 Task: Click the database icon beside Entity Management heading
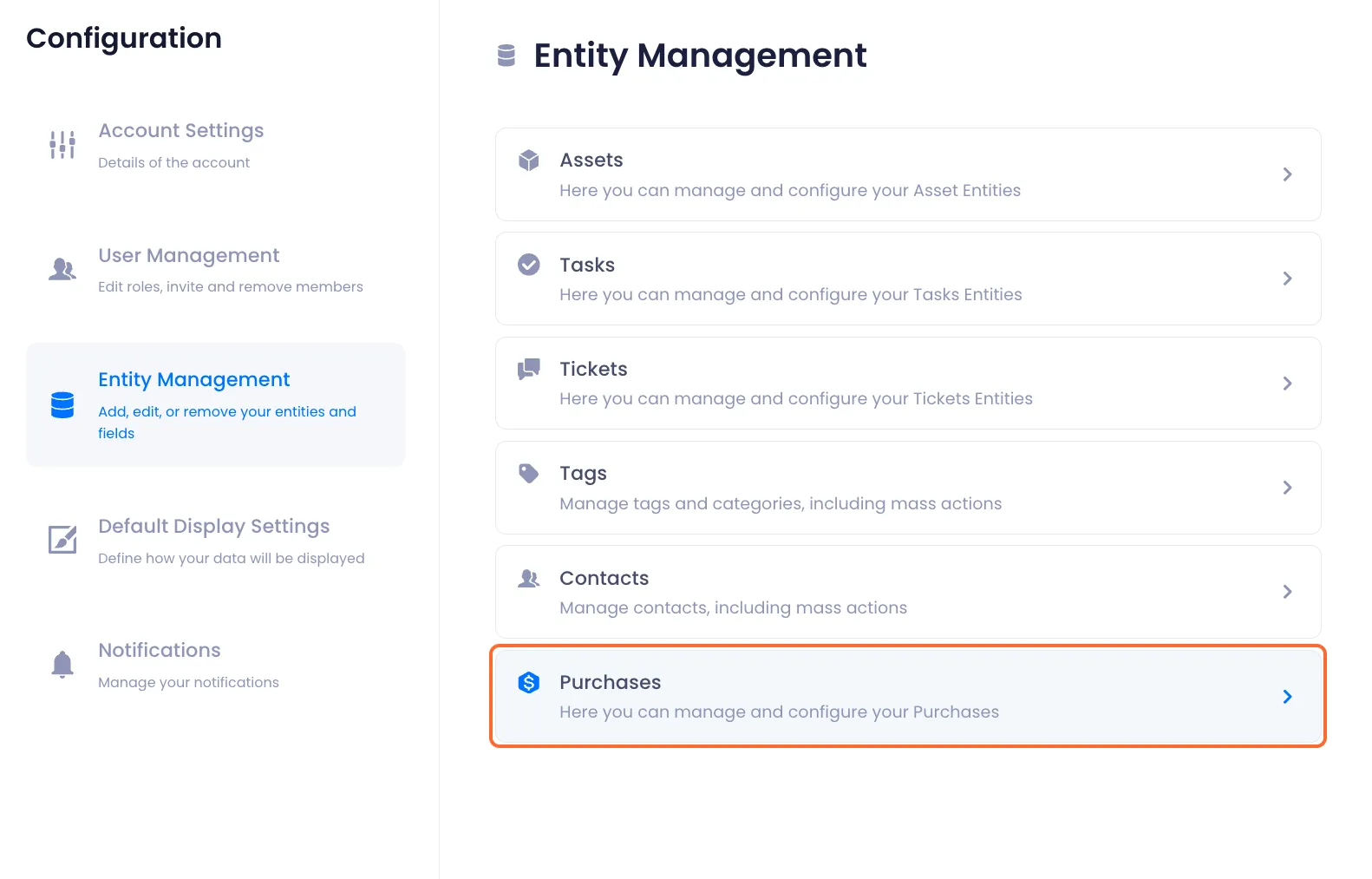pyautogui.click(x=506, y=56)
